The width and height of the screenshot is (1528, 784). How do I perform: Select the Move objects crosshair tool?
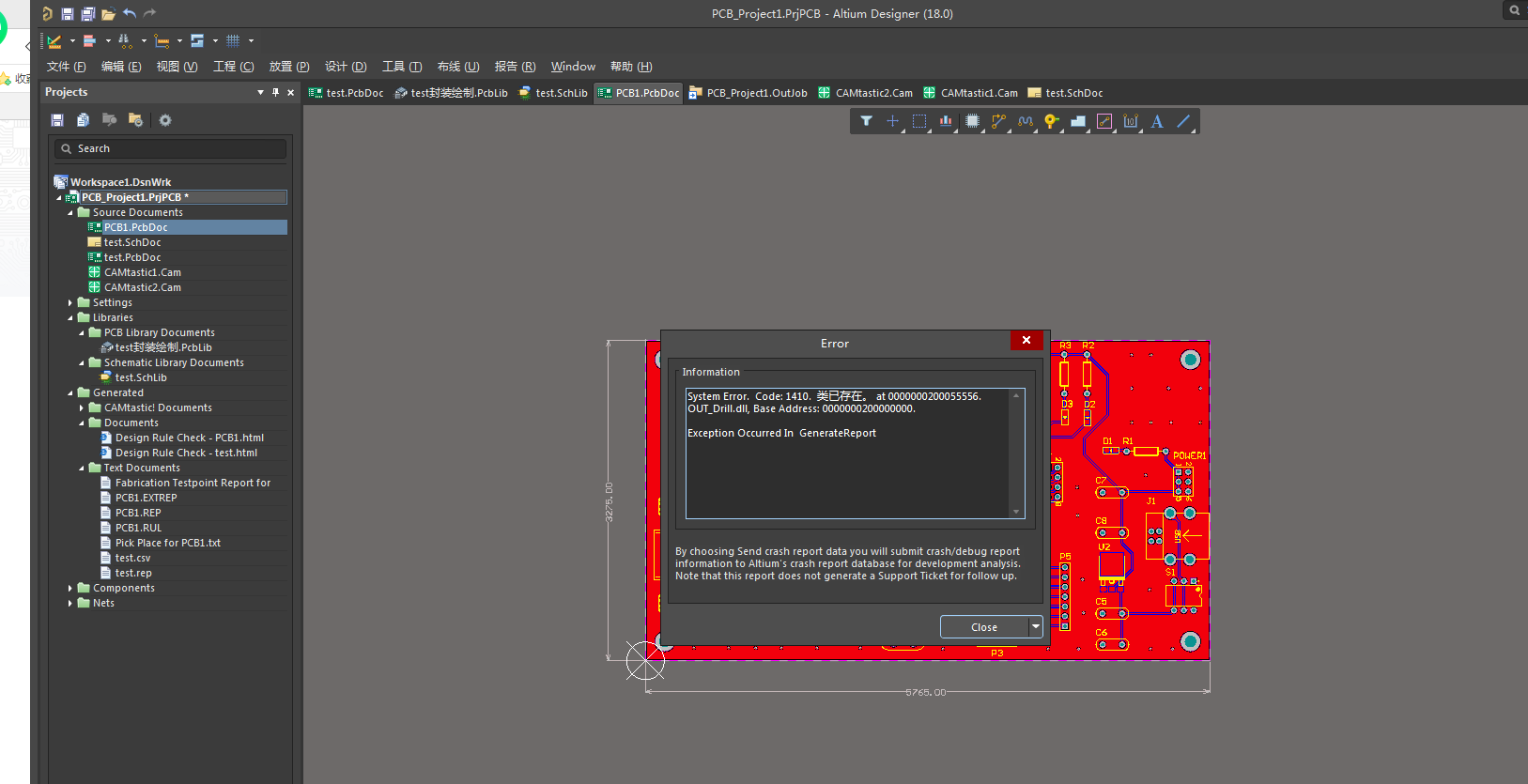tap(892, 121)
